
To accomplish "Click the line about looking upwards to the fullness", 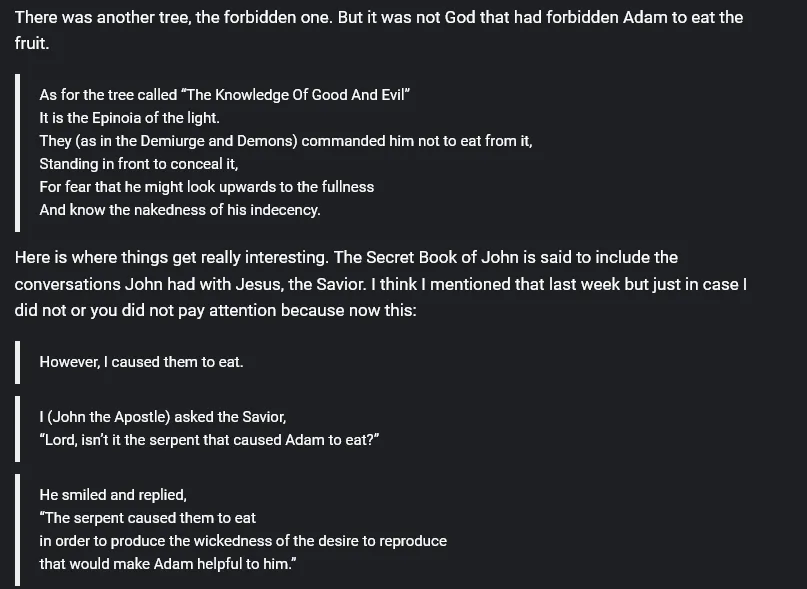I will (206, 186).
